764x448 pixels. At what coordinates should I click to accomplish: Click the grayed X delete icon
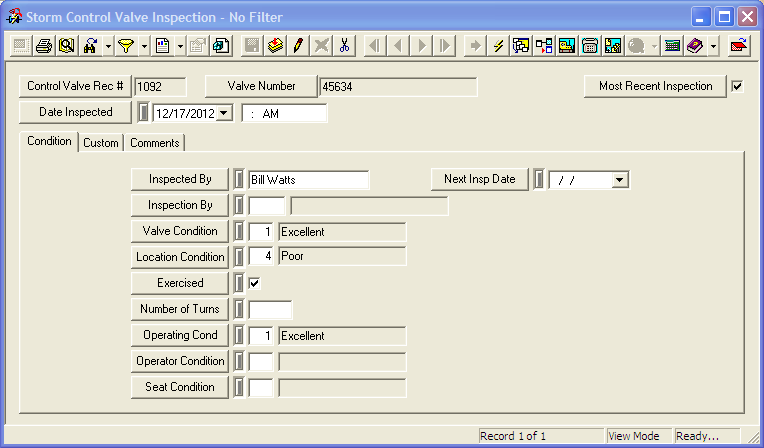tap(321, 46)
